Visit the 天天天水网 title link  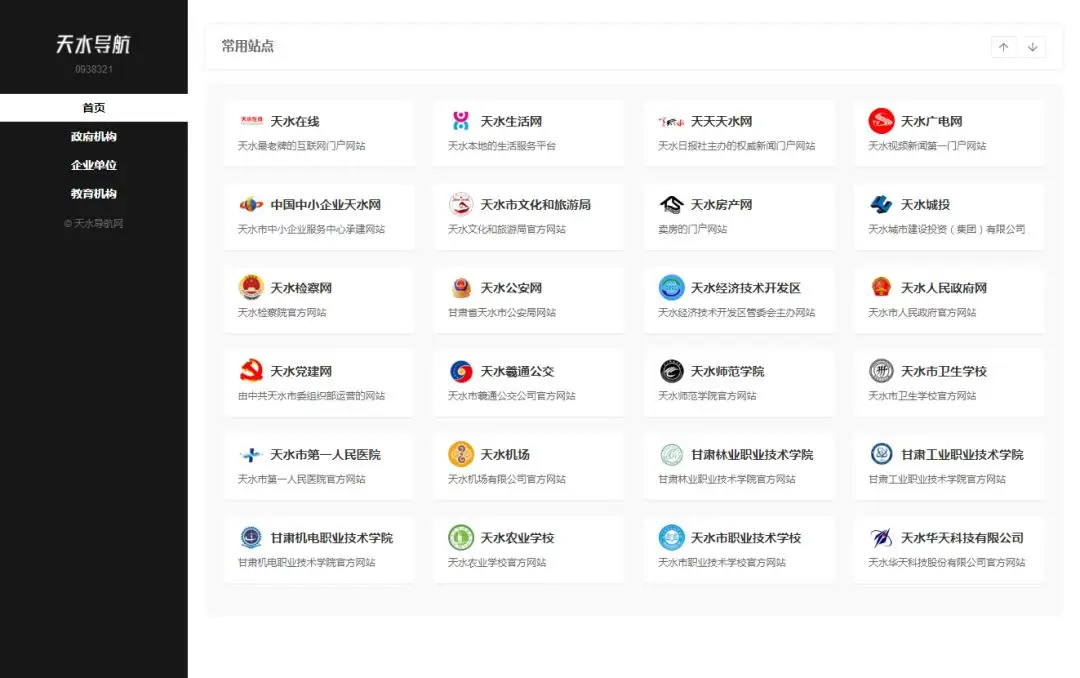pos(721,121)
